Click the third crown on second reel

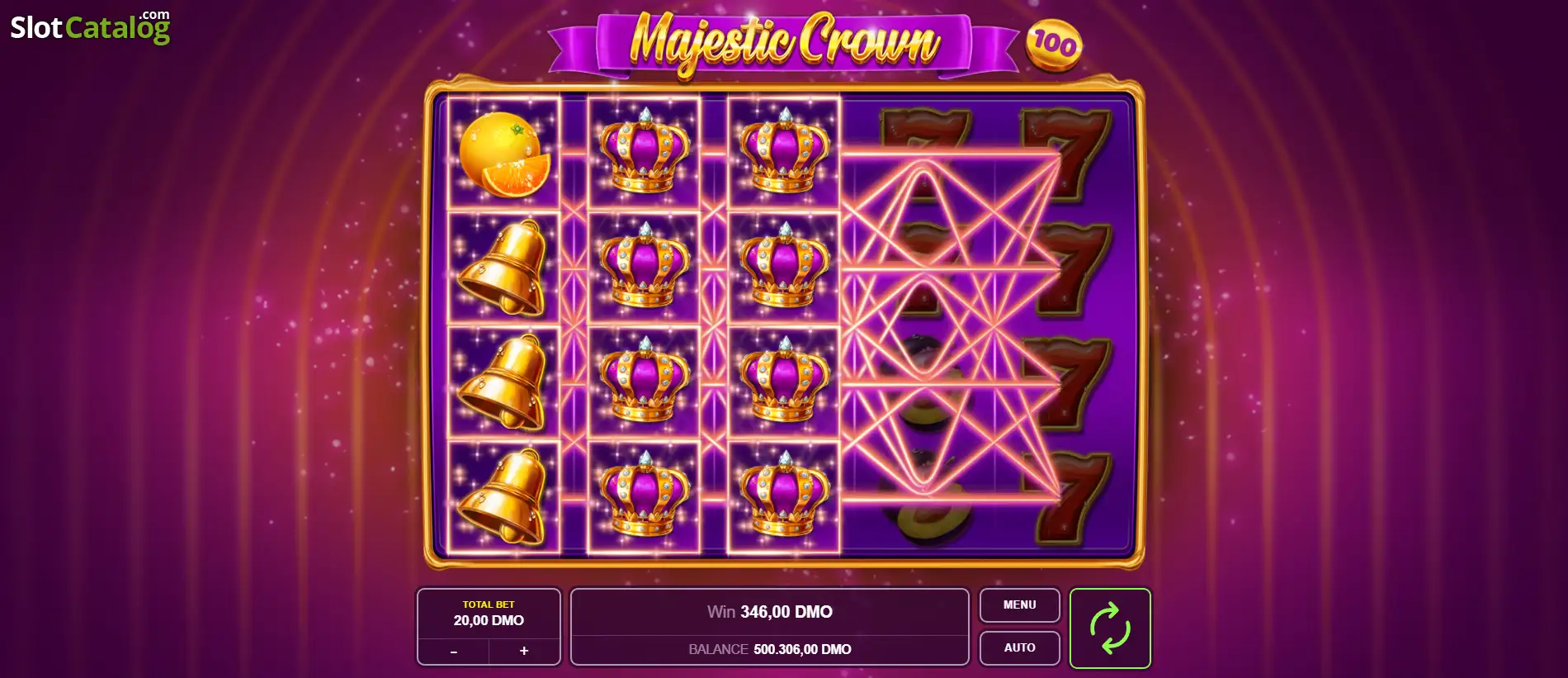pyautogui.click(x=644, y=381)
